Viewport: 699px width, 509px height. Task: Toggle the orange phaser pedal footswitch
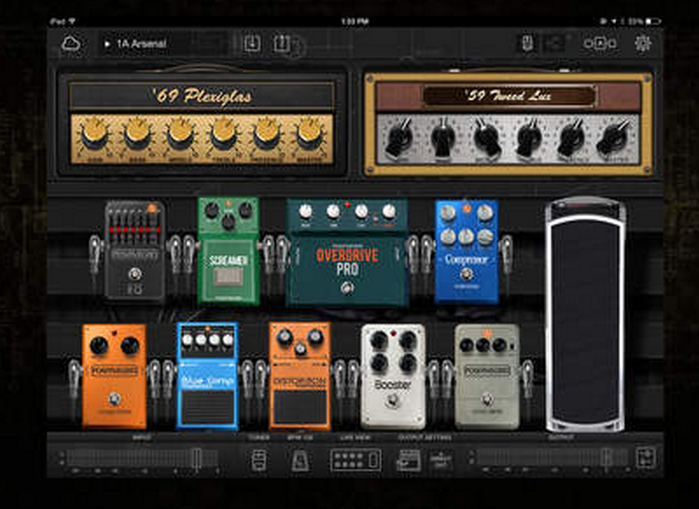pyautogui.click(x=115, y=399)
